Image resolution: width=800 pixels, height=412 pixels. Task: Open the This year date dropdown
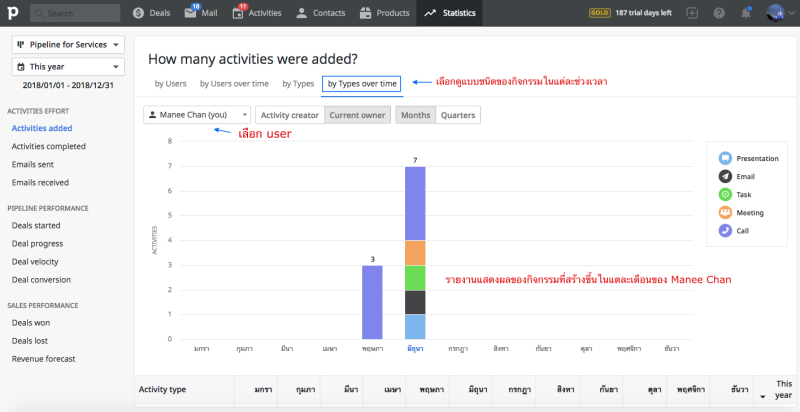(x=68, y=67)
